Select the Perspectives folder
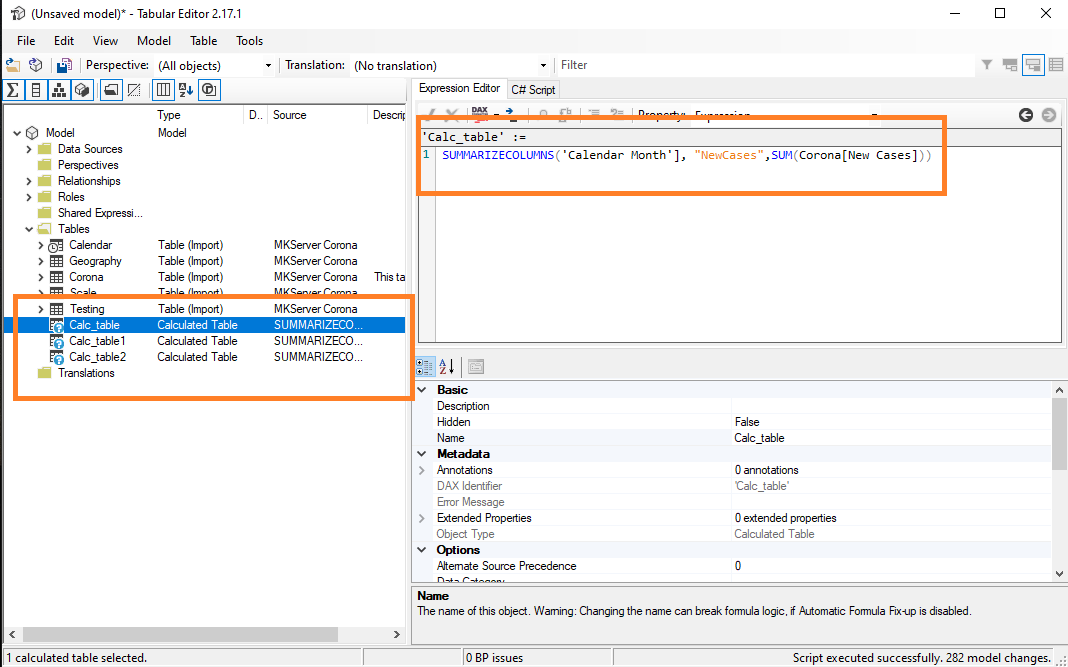The image size is (1068, 667). click(88, 165)
